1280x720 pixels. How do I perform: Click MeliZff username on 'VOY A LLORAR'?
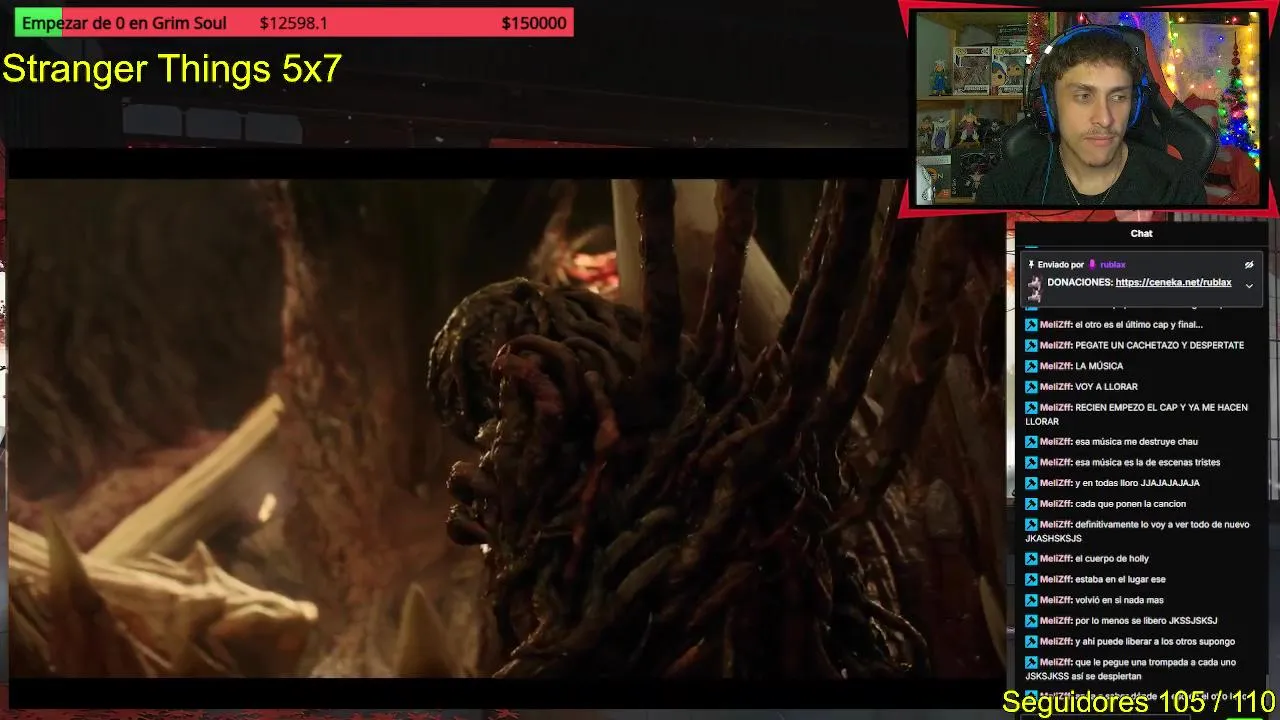1056,387
